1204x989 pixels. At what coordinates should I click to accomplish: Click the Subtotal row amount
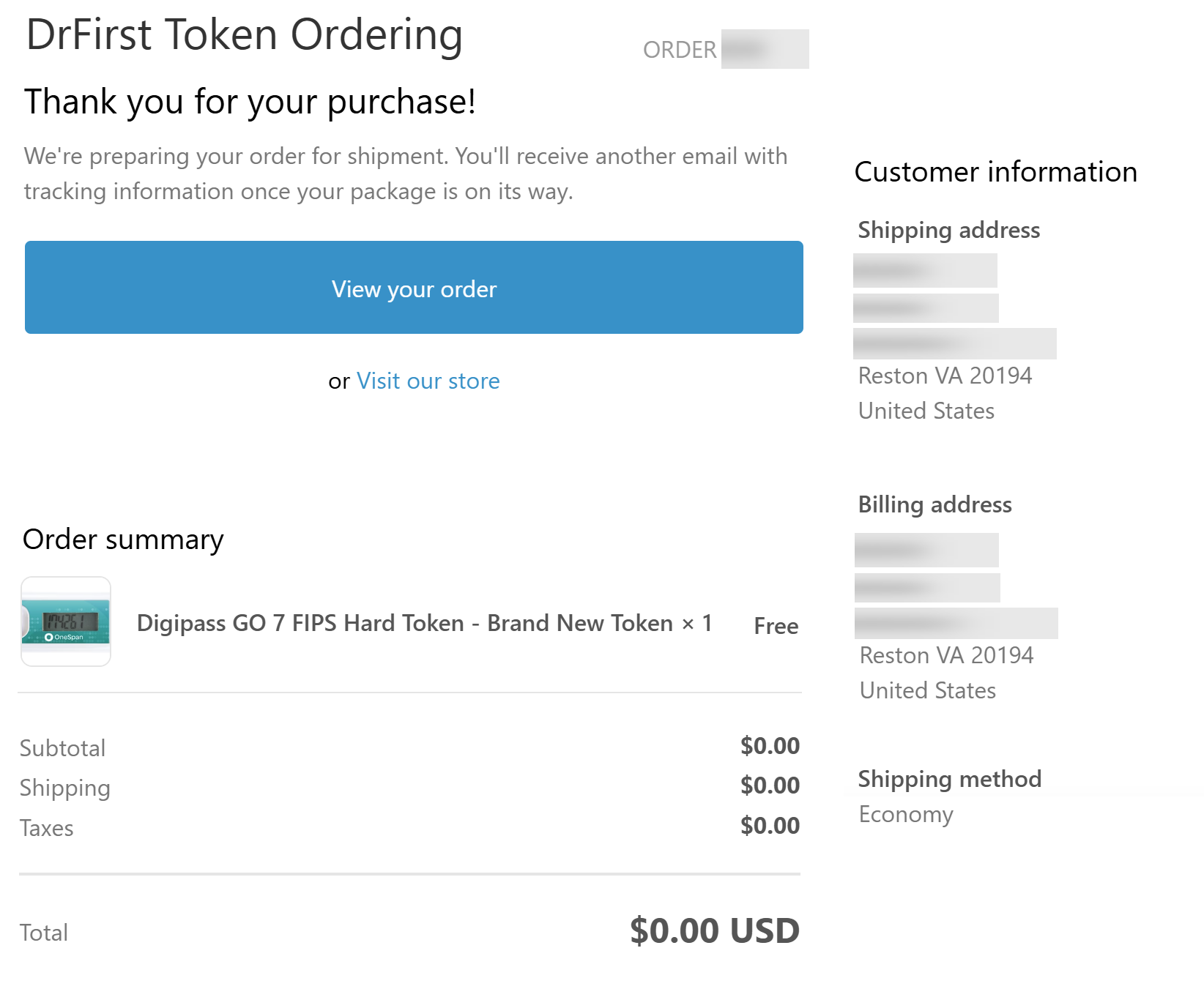coord(770,746)
